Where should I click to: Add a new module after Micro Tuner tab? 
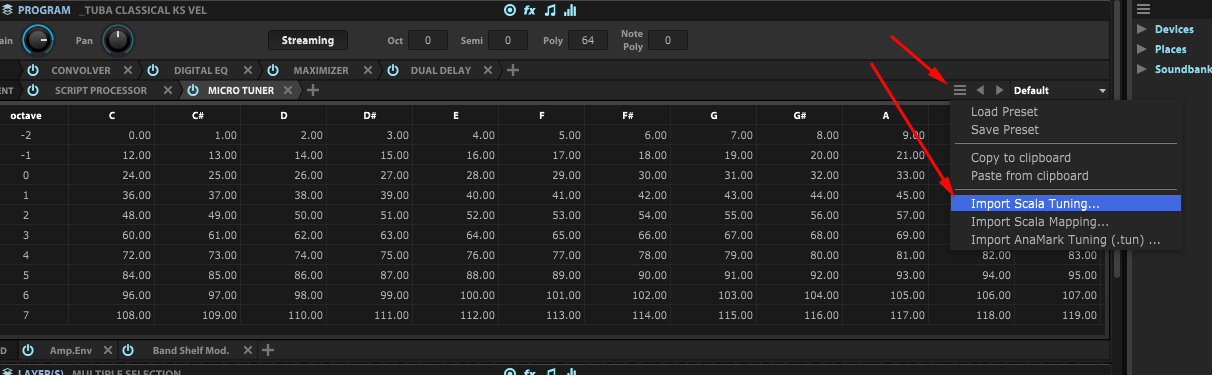point(313,90)
